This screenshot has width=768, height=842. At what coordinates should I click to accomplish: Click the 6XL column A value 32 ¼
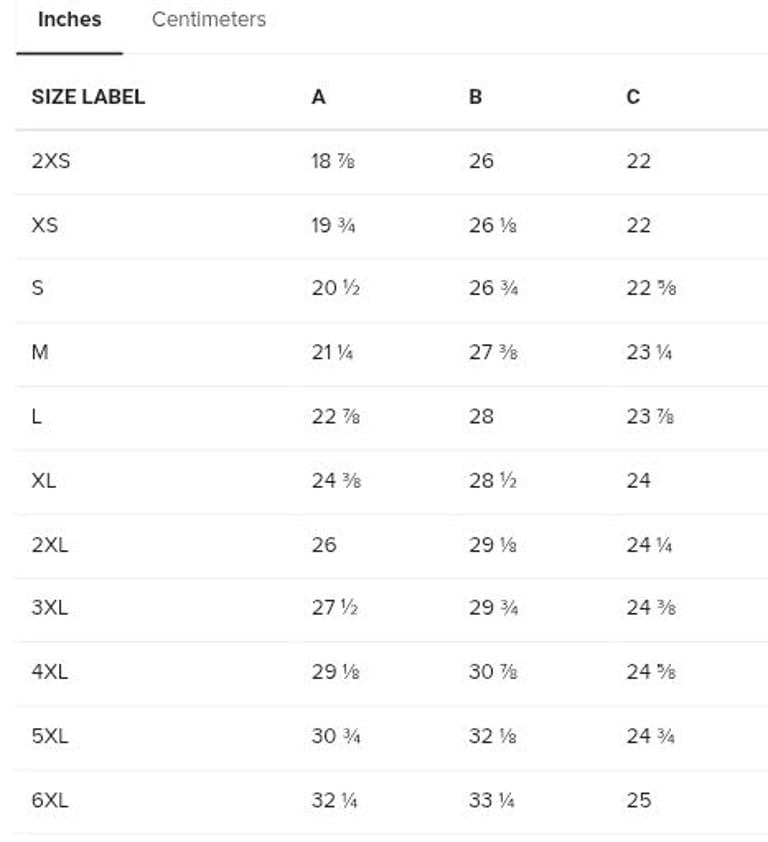[x=335, y=800]
